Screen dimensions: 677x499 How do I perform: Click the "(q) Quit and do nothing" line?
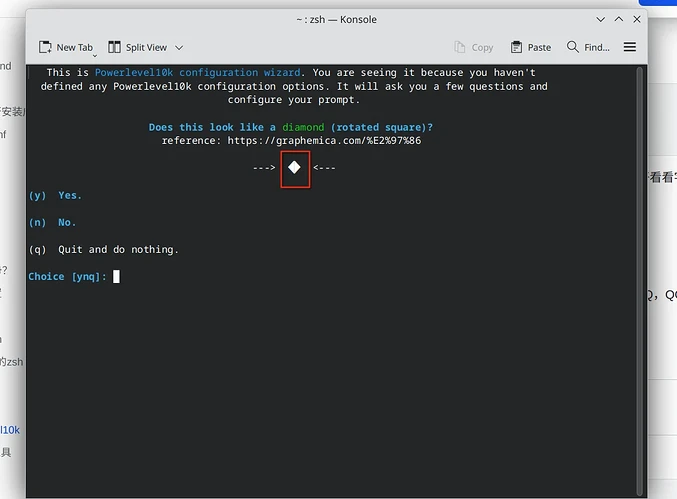click(104, 250)
